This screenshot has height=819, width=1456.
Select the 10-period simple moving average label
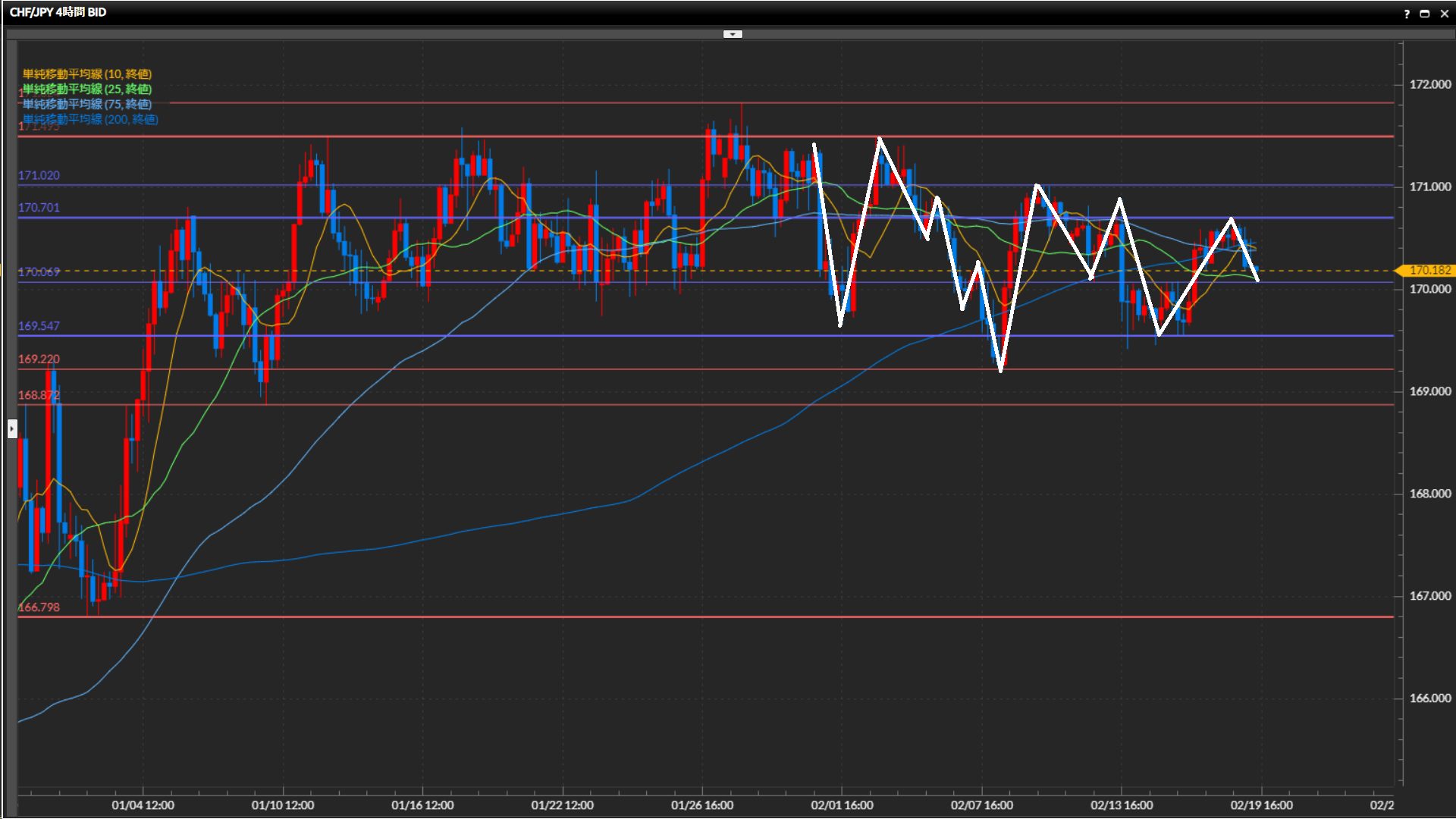87,74
